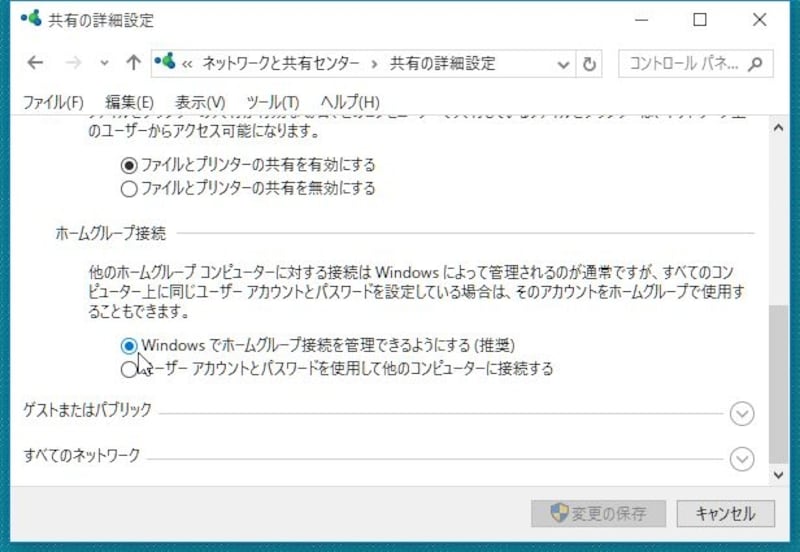800x552 pixels.
Task: Minimize the 共有の詳細設定 window
Action: tap(641, 20)
